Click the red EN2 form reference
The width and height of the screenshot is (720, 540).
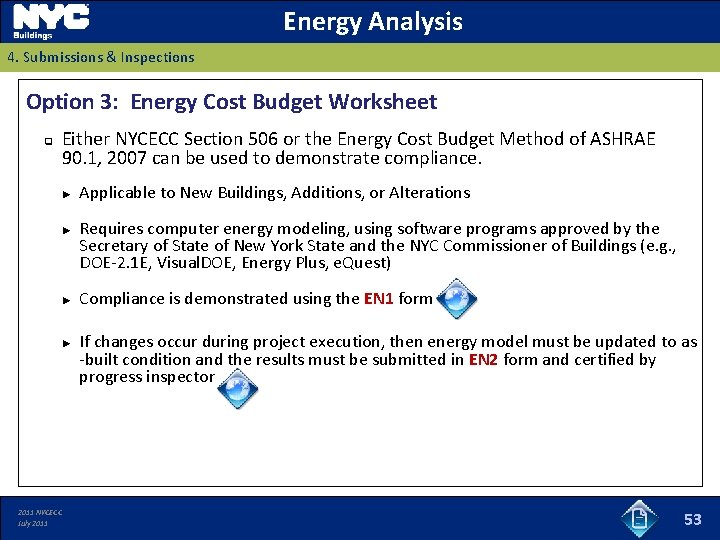point(483,359)
